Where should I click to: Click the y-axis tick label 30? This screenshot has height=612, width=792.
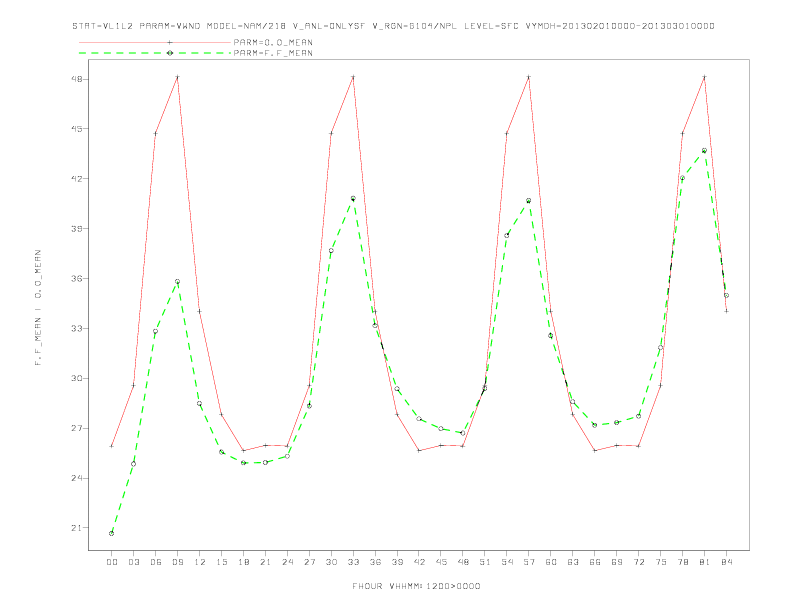(76, 378)
